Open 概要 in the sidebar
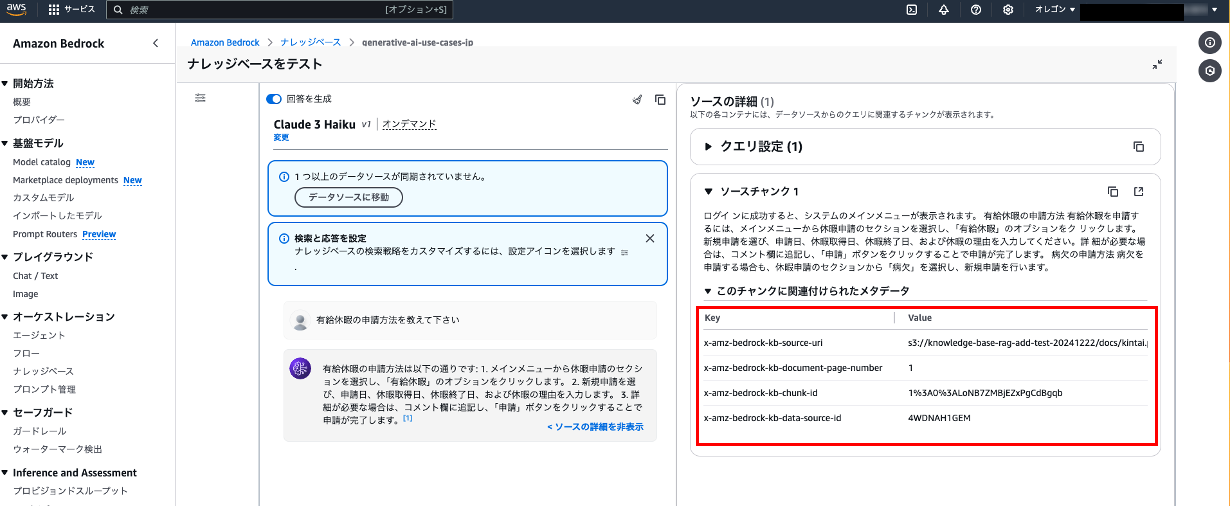Image resolution: width=1230 pixels, height=506 pixels. pyautogui.click(x=22, y=102)
